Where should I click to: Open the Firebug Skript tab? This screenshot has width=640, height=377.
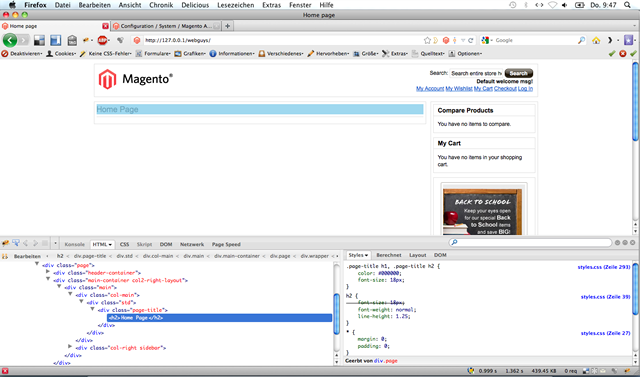click(x=144, y=244)
